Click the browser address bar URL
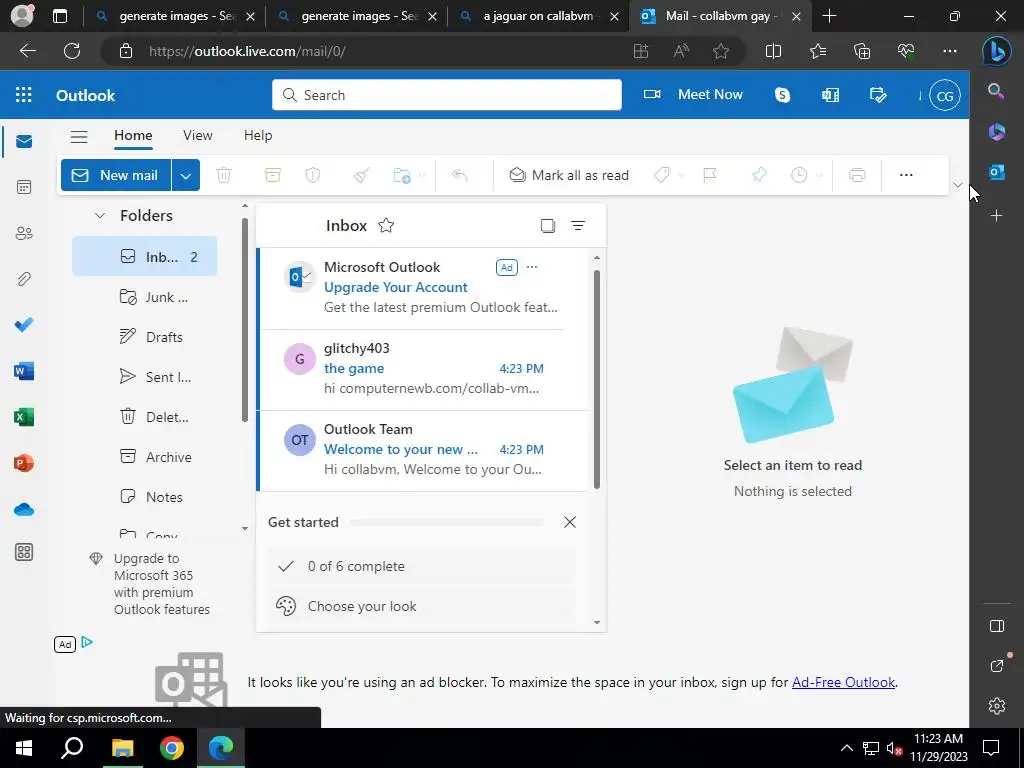 tap(247, 51)
